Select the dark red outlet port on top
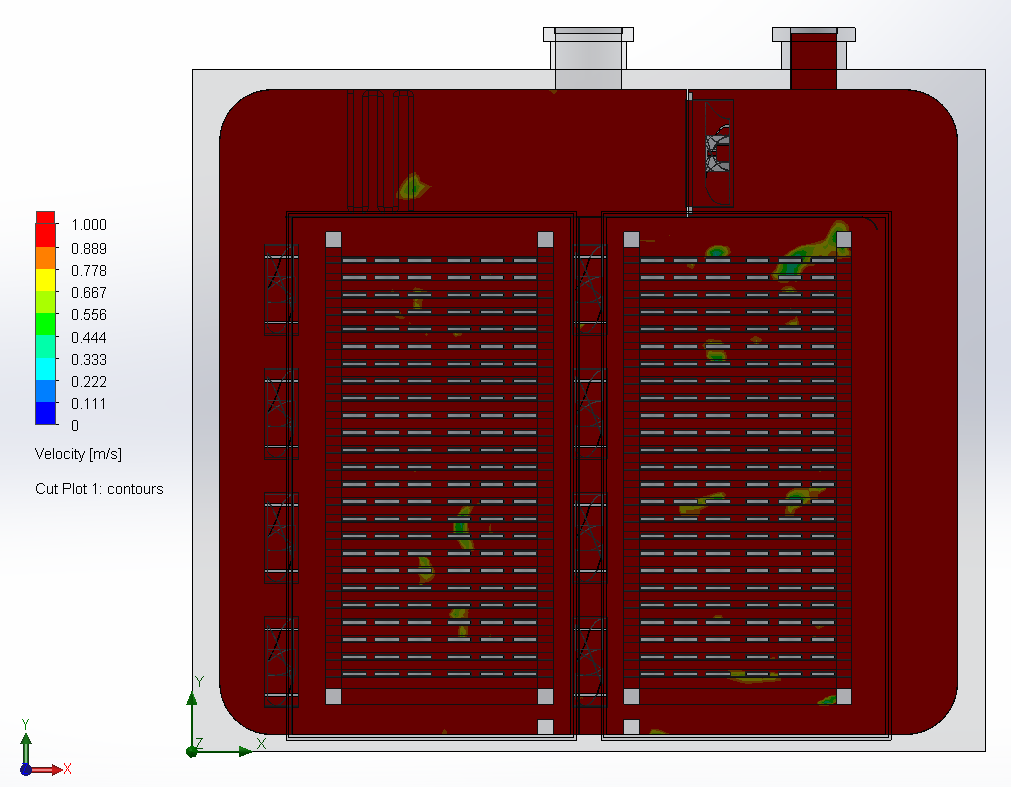Screen dimensions: 1011x787 pyautogui.click(x=813, y=58)
